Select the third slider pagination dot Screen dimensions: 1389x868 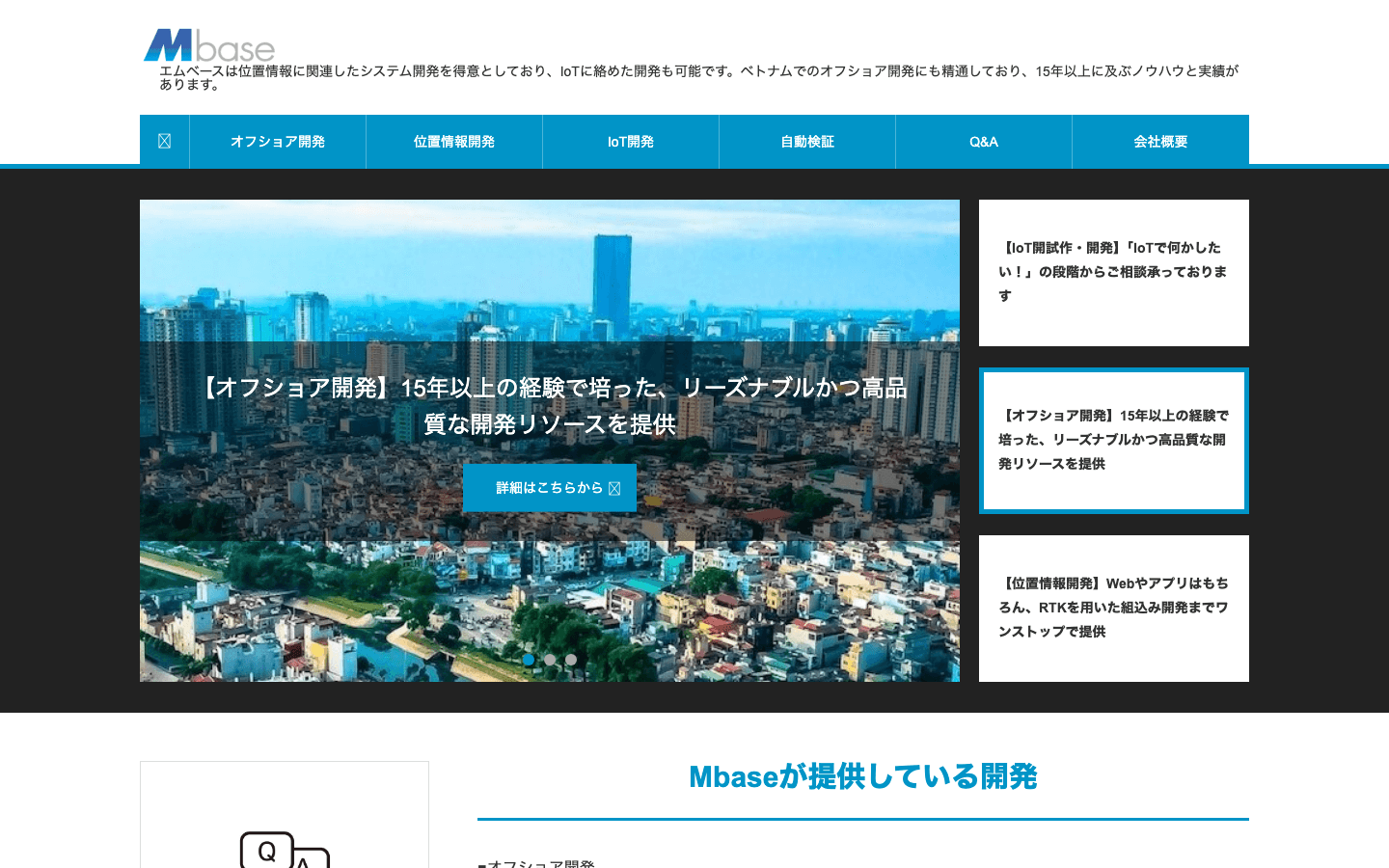pos(571,660)
